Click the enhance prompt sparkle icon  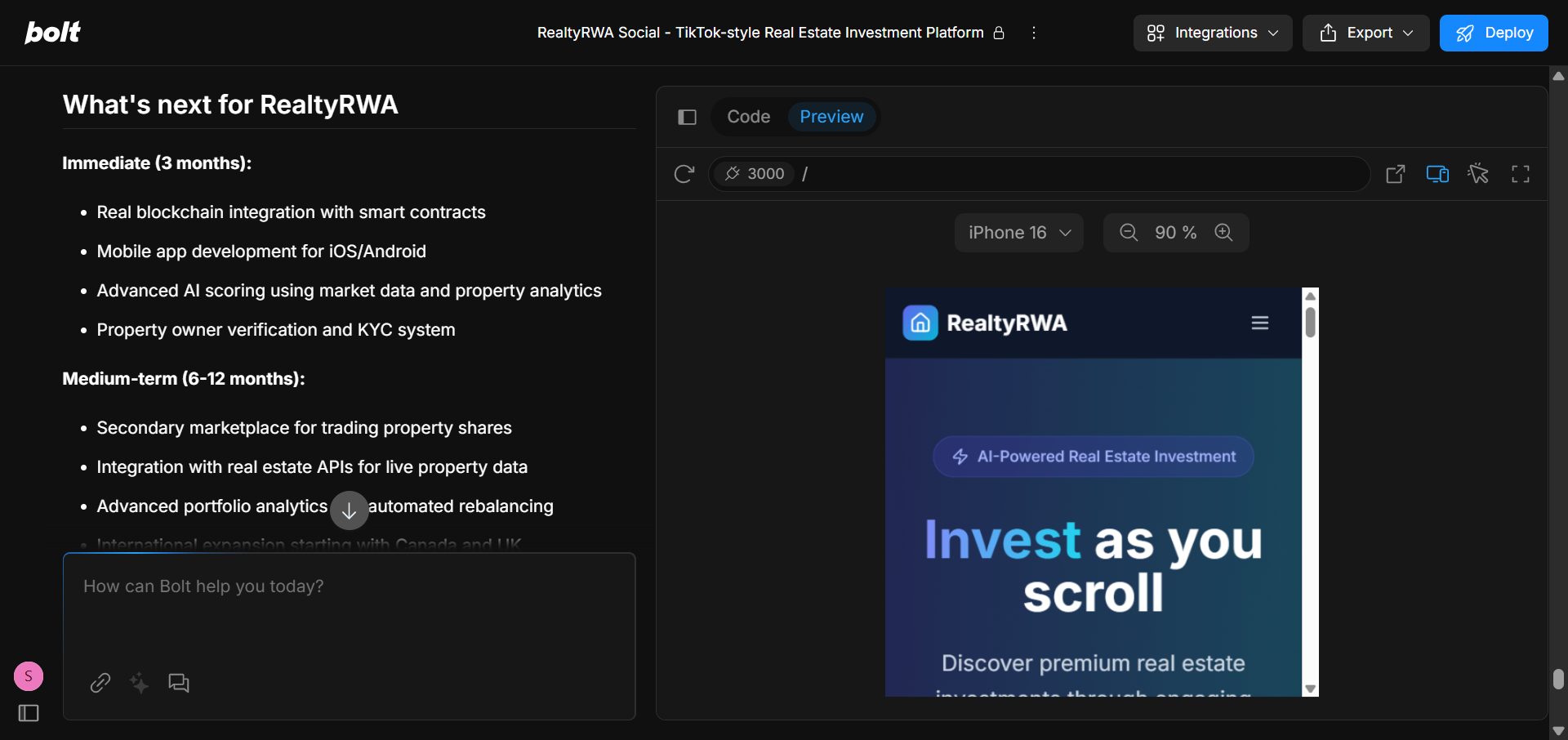[x=140, y=683]
